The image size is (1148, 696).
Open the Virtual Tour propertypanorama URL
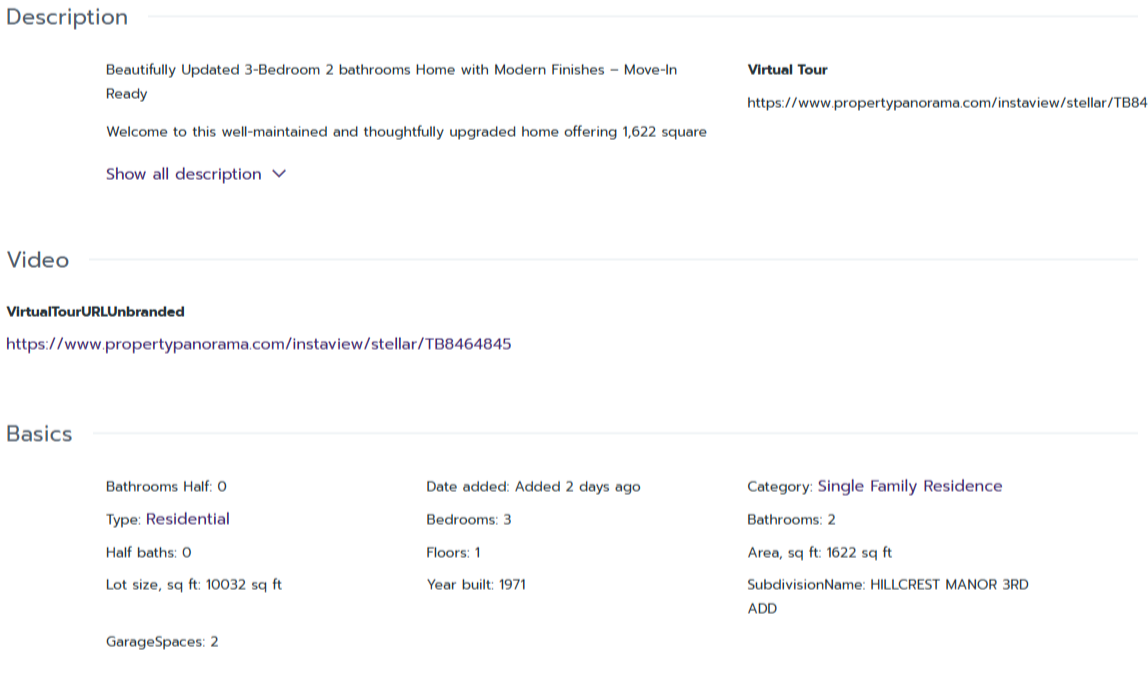[x=946, y=103]
